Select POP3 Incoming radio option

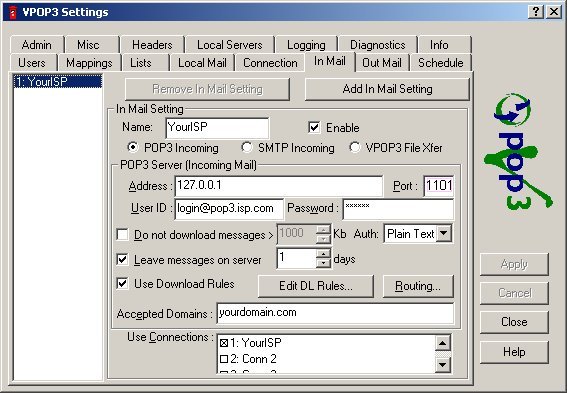(132, 147)
